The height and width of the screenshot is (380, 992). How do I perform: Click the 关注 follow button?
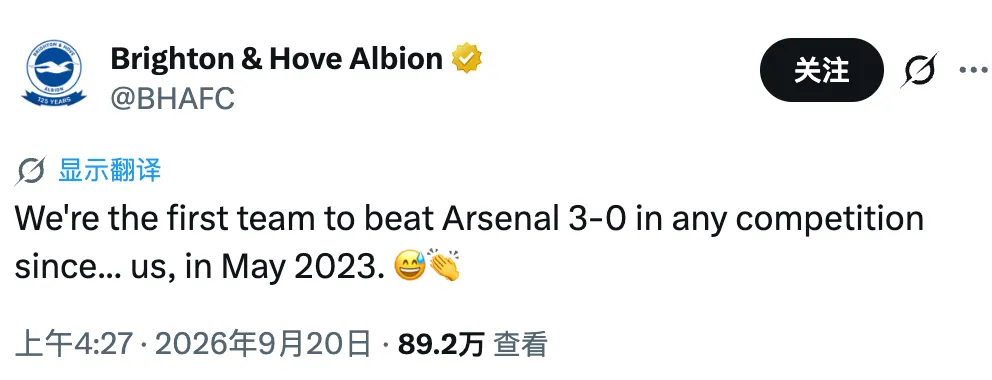[821, 70]
